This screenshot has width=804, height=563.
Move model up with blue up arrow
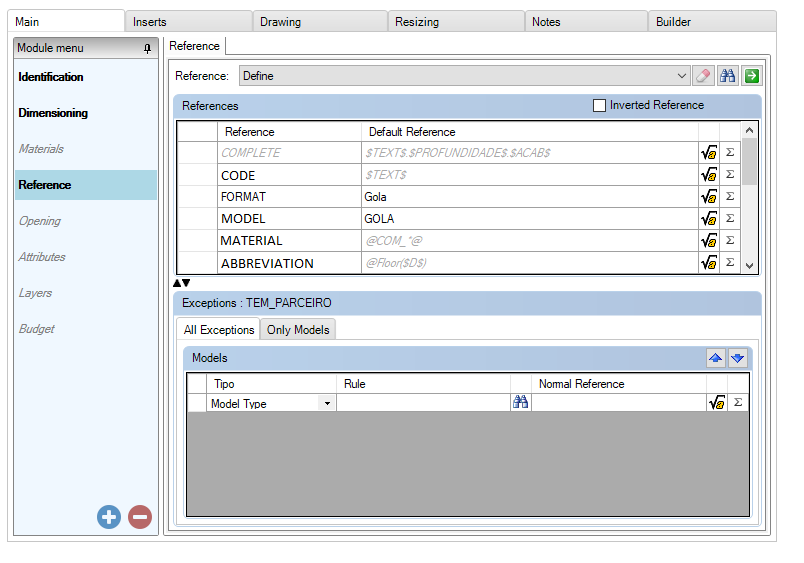point(715,358)
